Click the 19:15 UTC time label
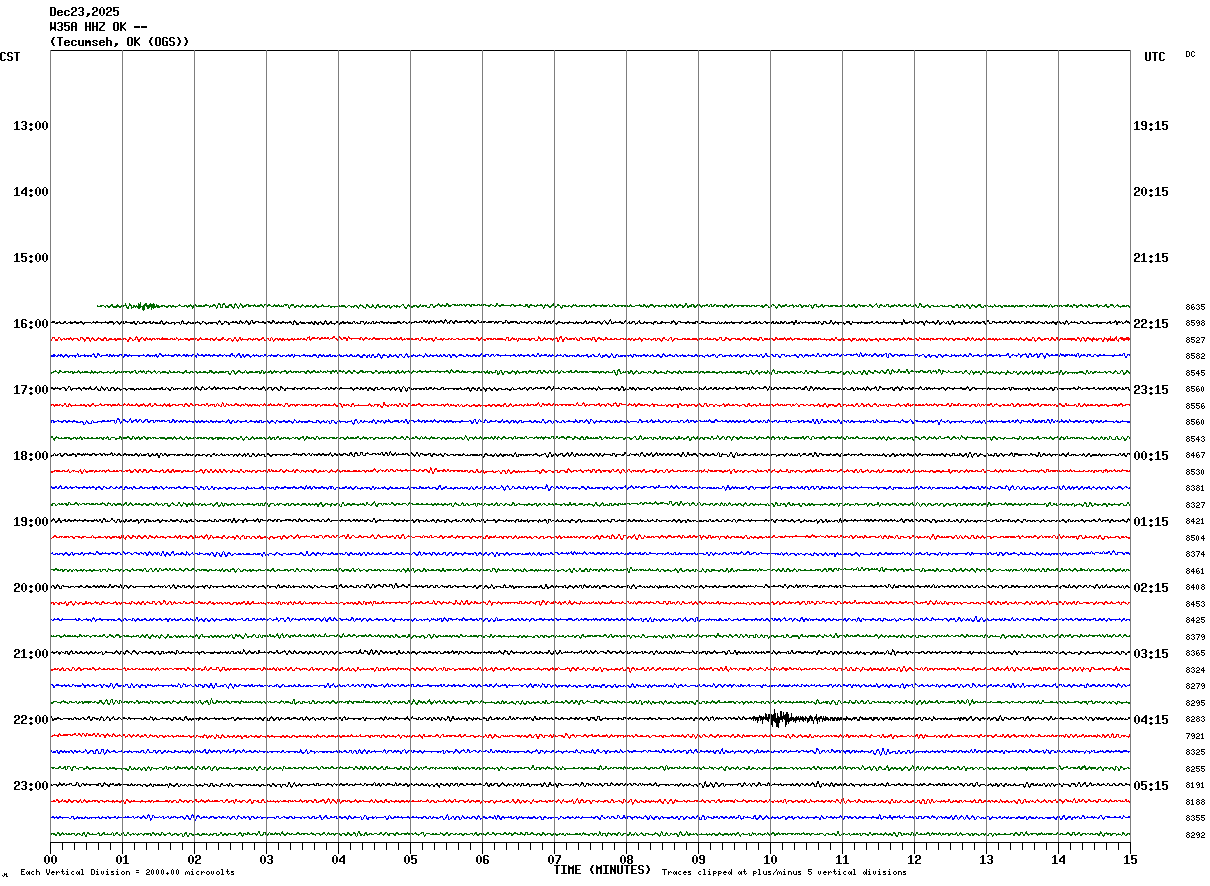This screenshot has height=886, width=1210. point(1151,126)
